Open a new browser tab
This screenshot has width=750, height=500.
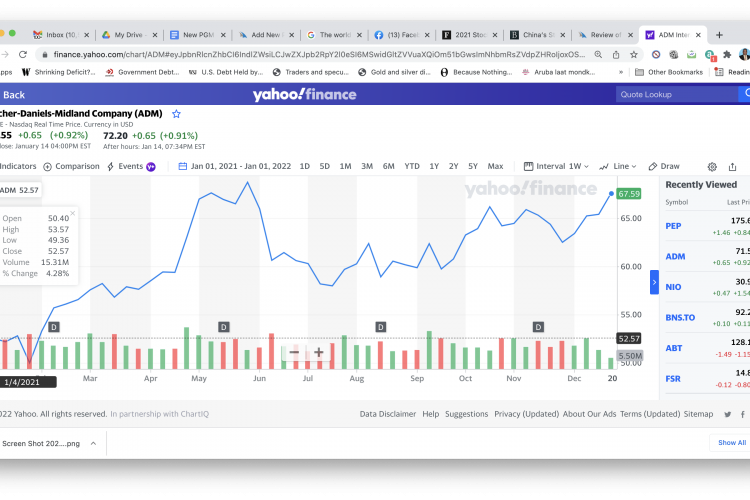pos(719,35)
